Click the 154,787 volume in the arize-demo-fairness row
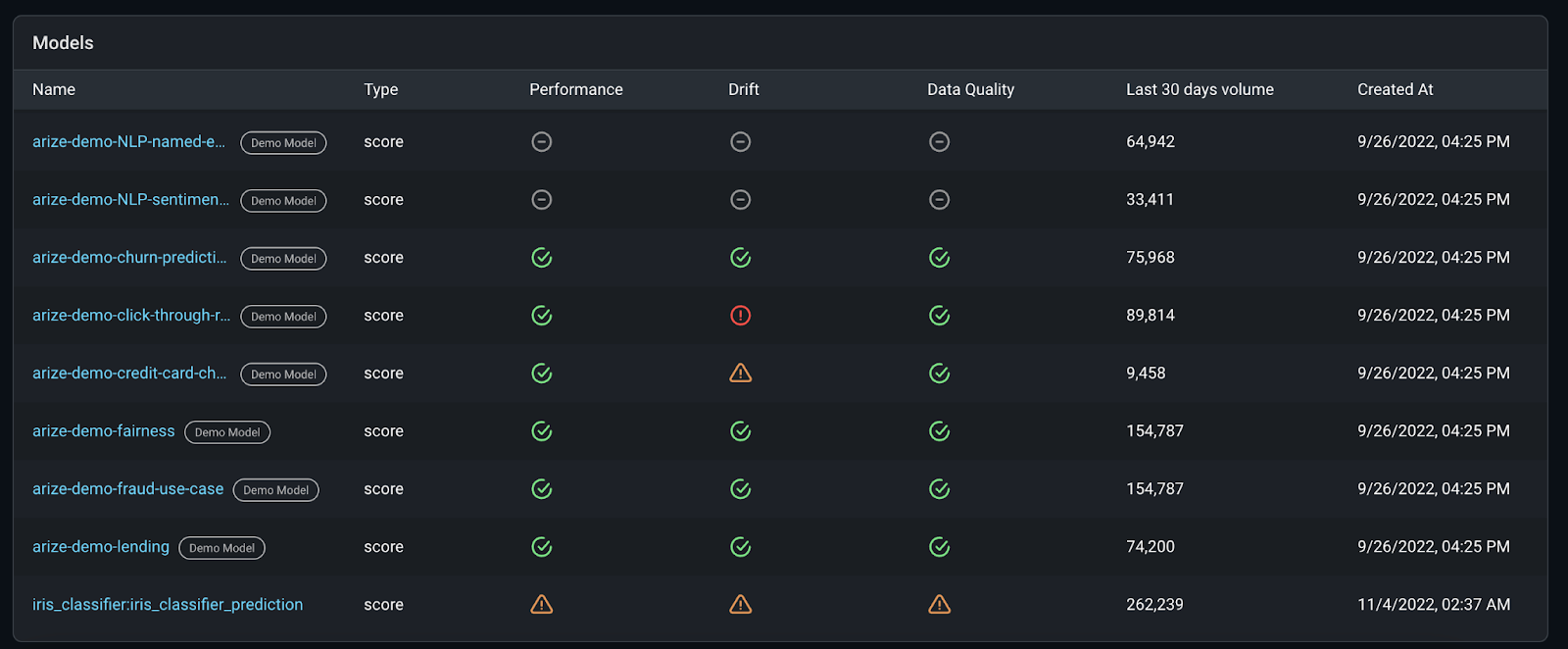The width and height of the screenshot is (1568, 649). [x=1154, y=430]
